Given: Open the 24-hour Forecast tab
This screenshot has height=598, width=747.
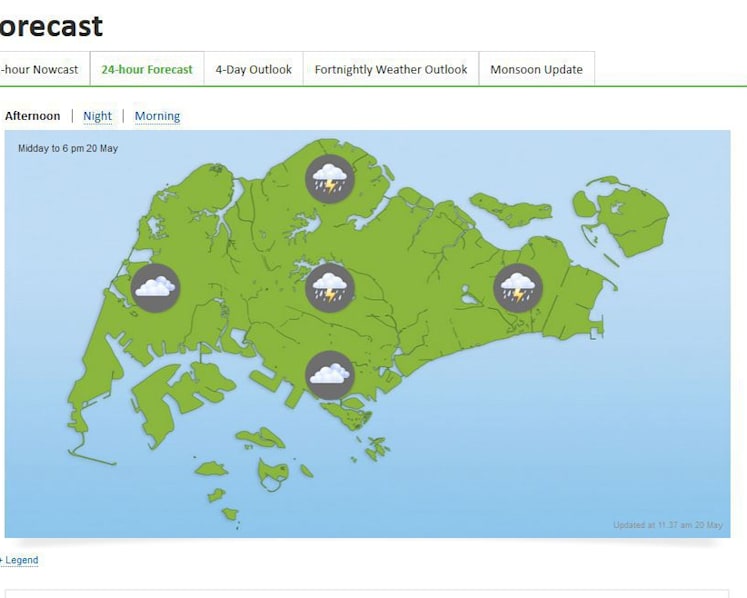Looking at the screenshot, I should tap(147, 69).
